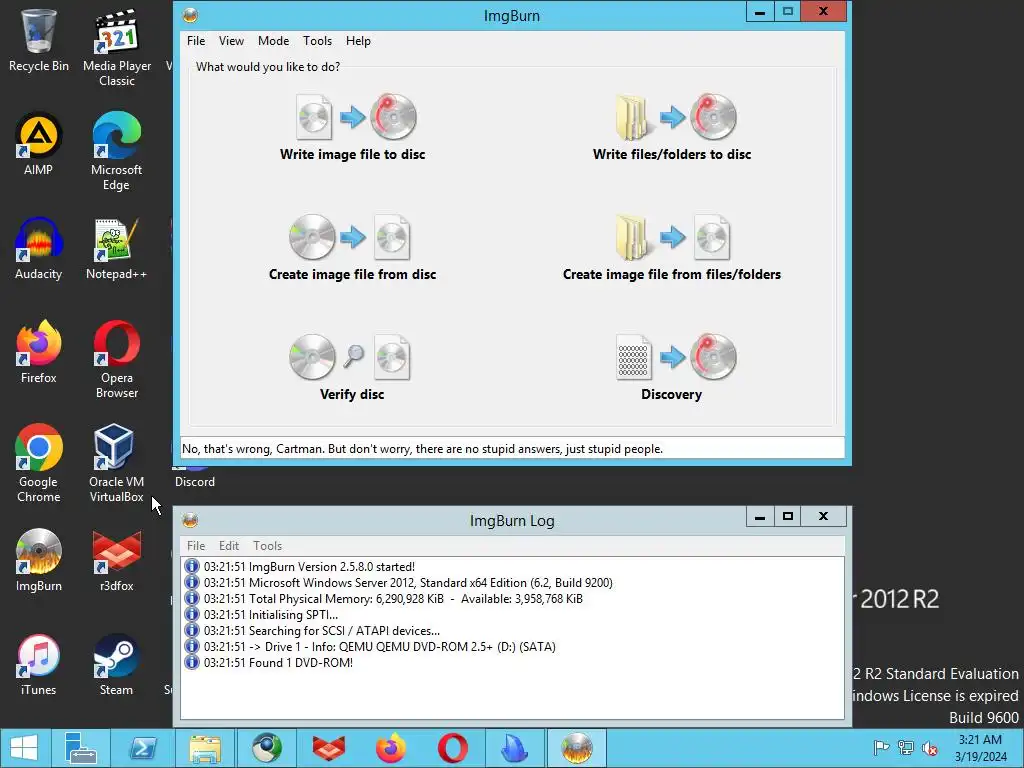Open Verify disc mode
Image resolution: width=1024 pixels, height=768 pixels.
coord(352,368)
